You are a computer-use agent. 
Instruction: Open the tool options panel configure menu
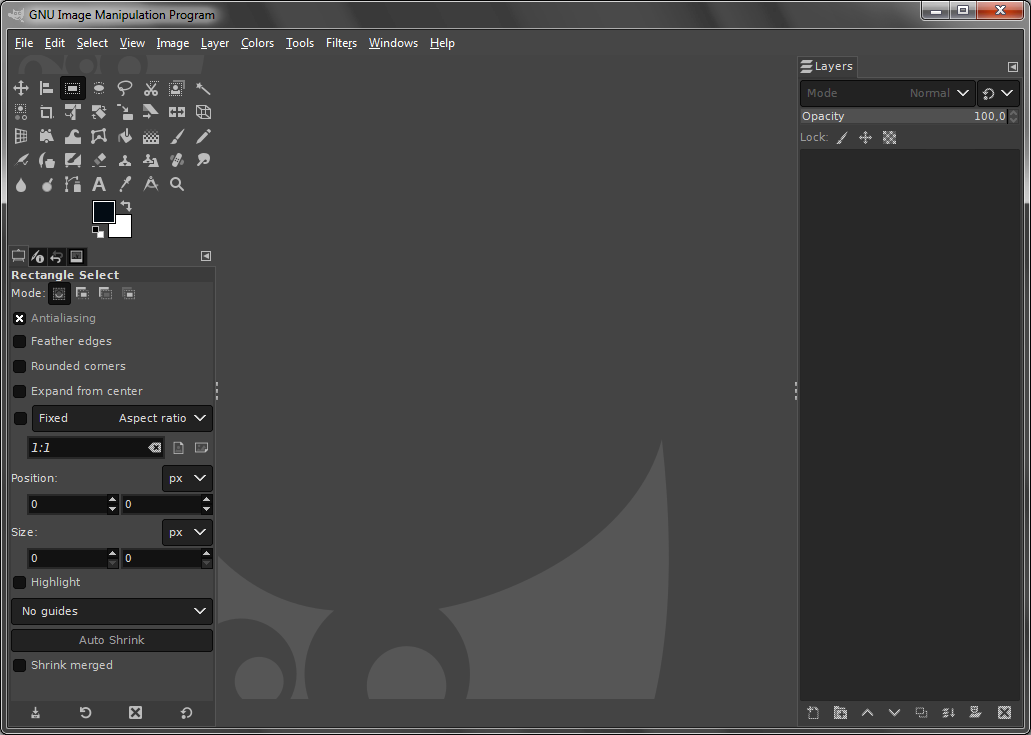(x=206, y=256)
